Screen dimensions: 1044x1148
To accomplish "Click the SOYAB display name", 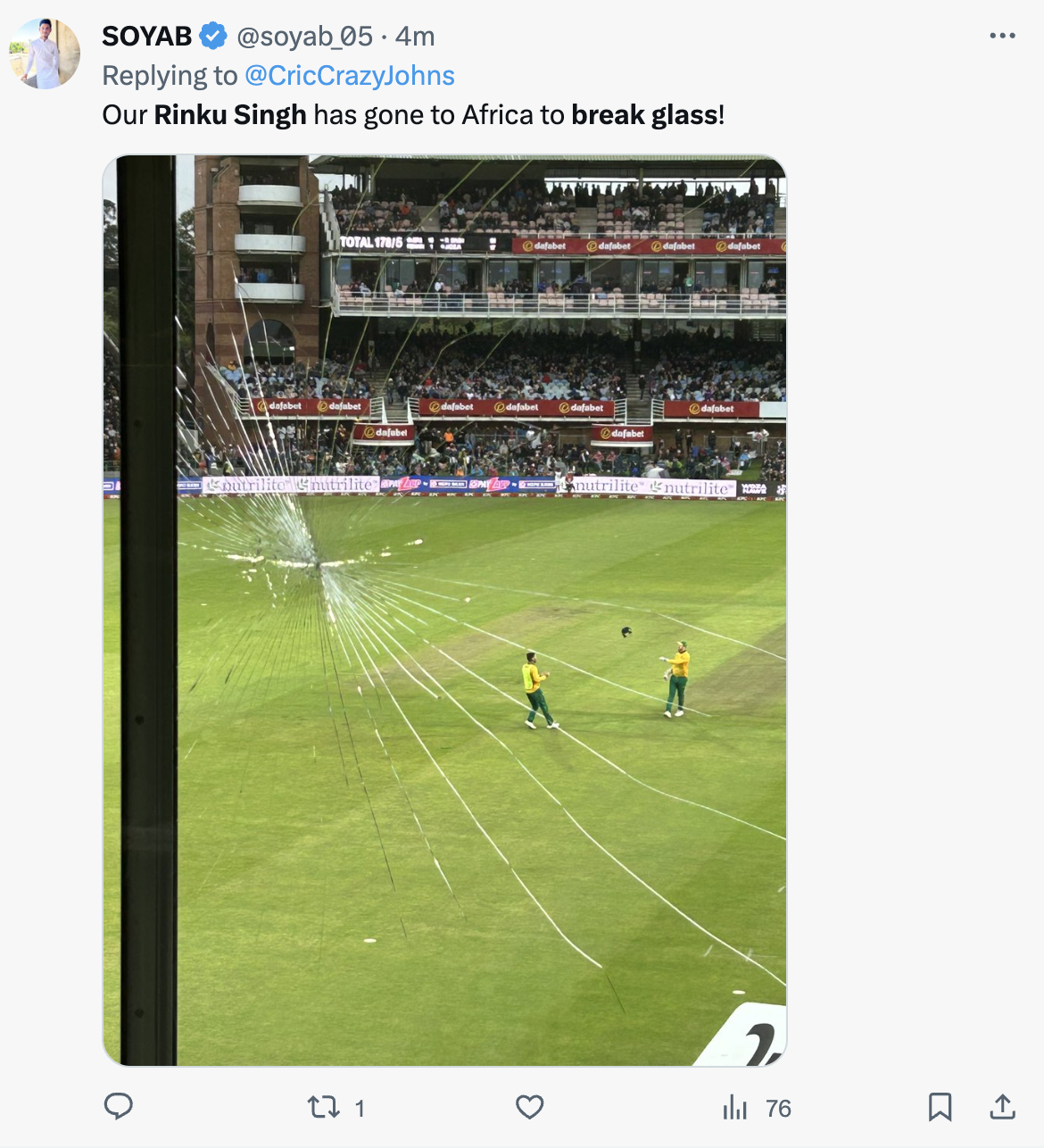I will [x=147, y=36].
